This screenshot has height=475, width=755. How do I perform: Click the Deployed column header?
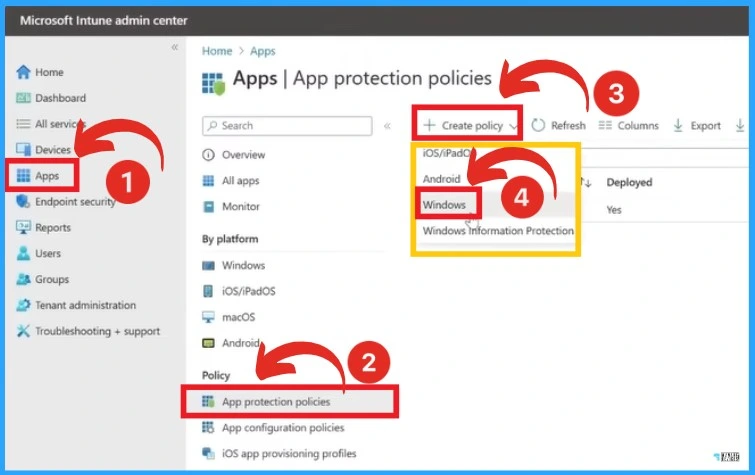(629, 182)
